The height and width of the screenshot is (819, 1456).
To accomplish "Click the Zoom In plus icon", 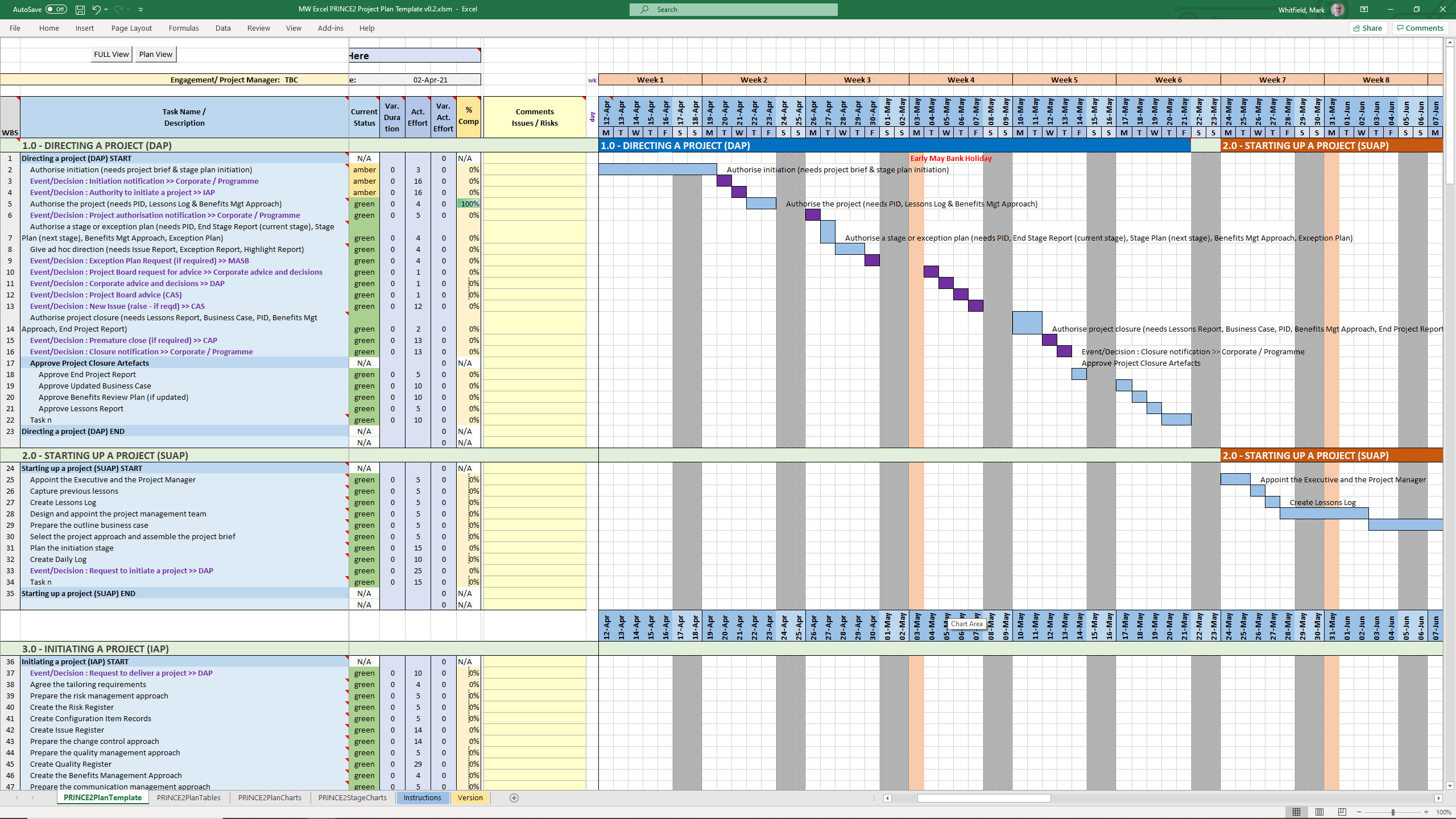I will click(1426, 812).
